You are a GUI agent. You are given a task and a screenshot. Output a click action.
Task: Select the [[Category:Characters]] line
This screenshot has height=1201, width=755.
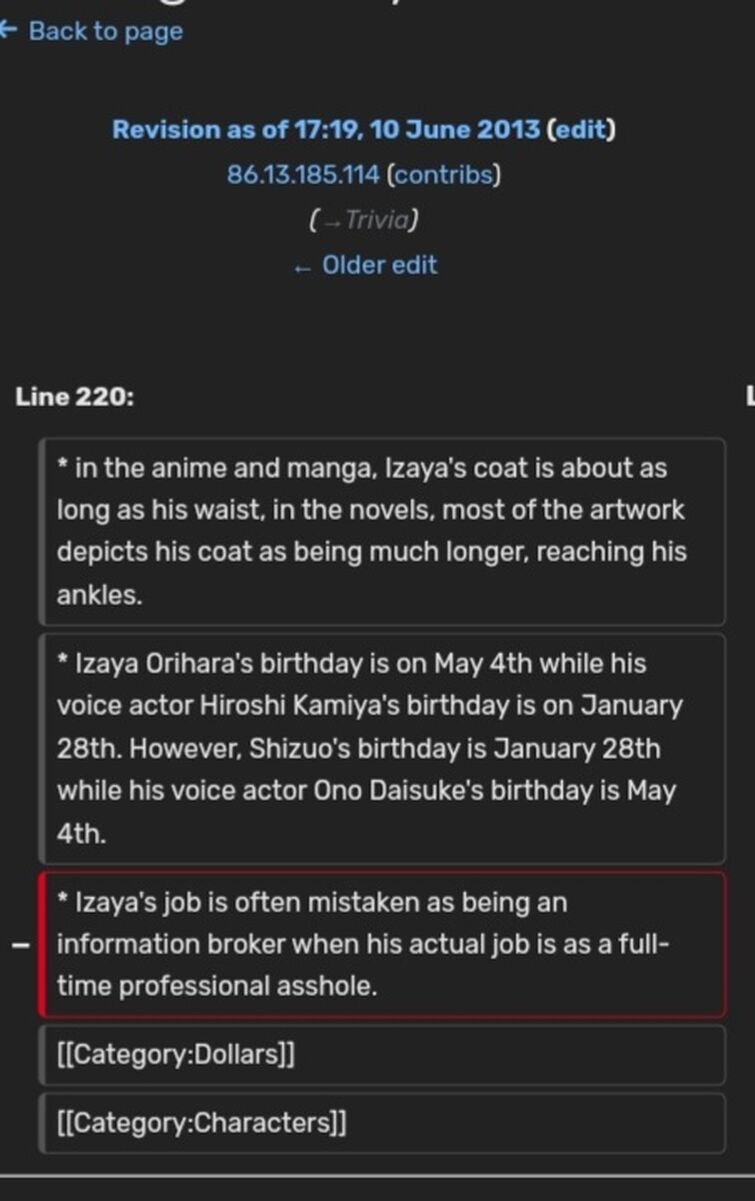[382, 1123]
